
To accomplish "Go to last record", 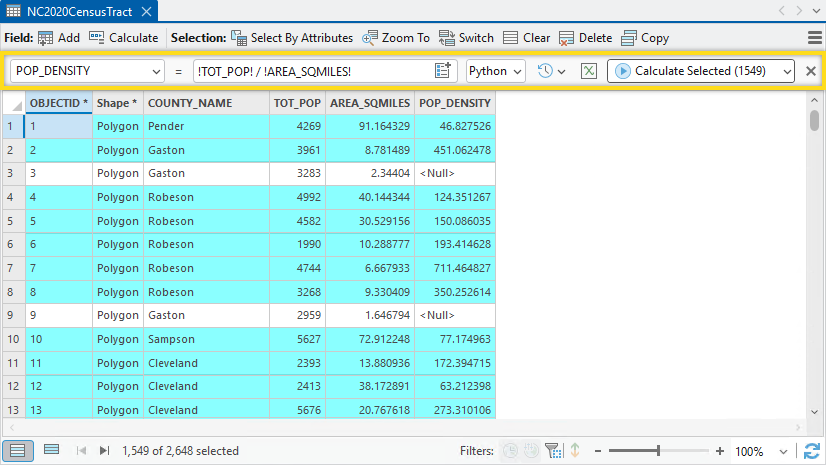I will (104, 451).
